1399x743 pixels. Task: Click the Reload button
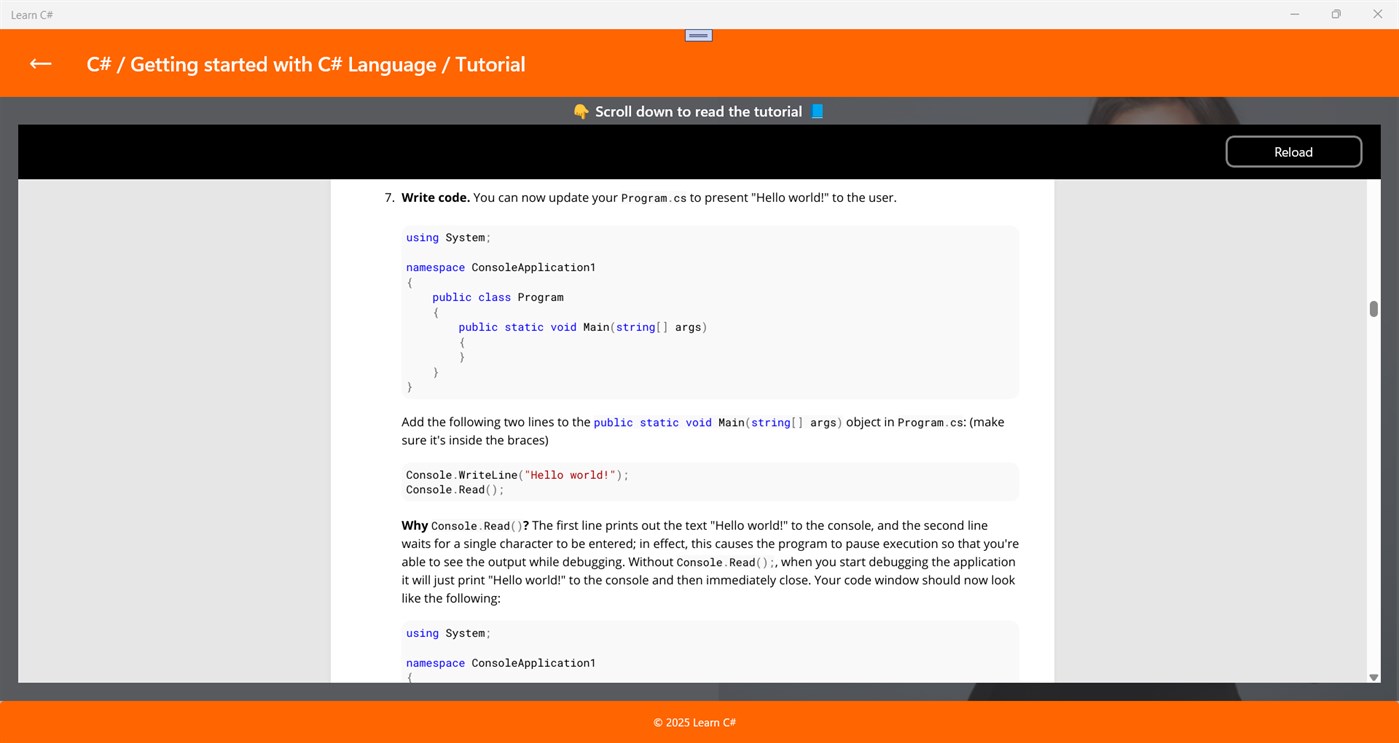[1293, 151]
